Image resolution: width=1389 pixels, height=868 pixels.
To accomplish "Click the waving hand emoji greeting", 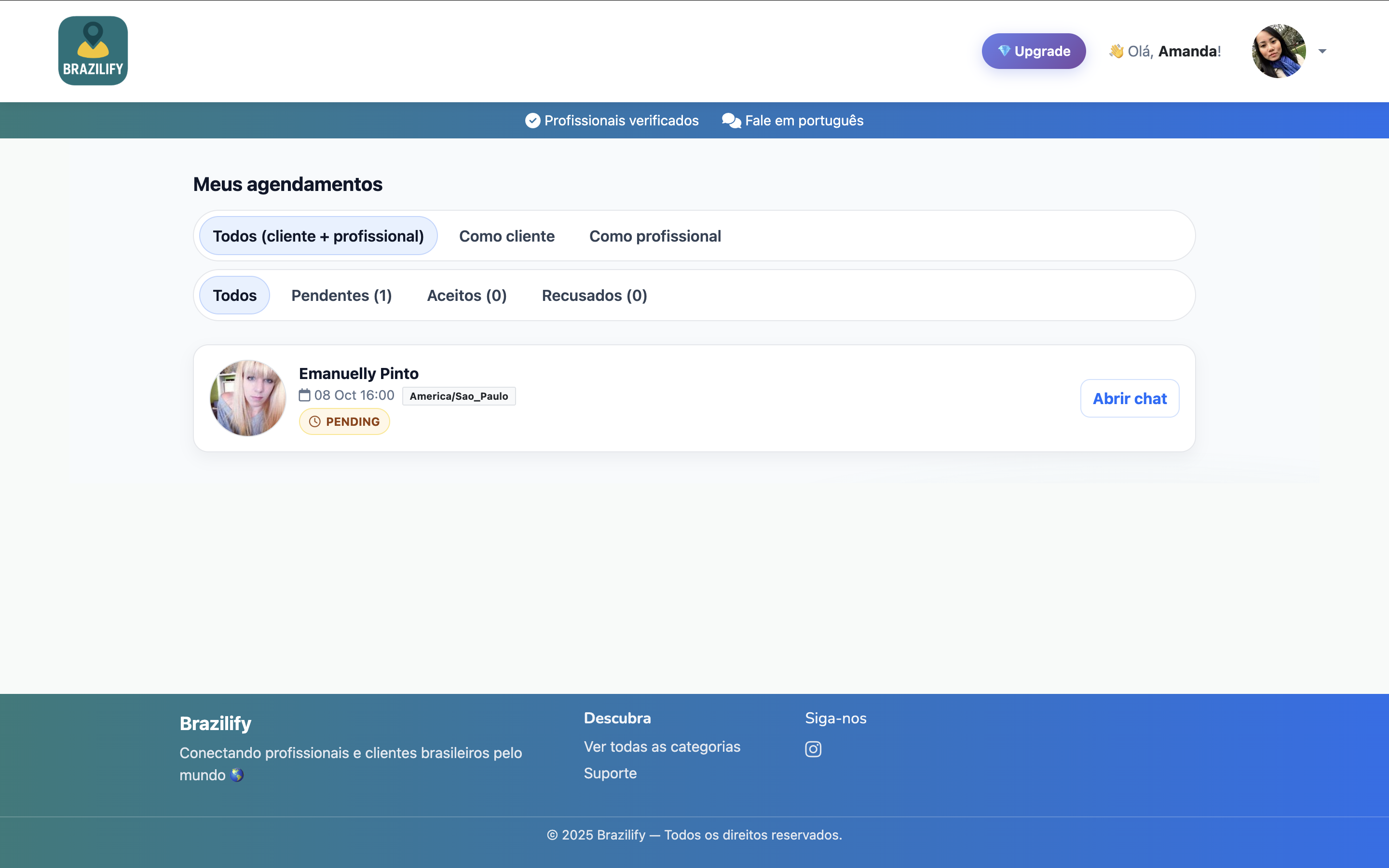I will point(1116,51).
